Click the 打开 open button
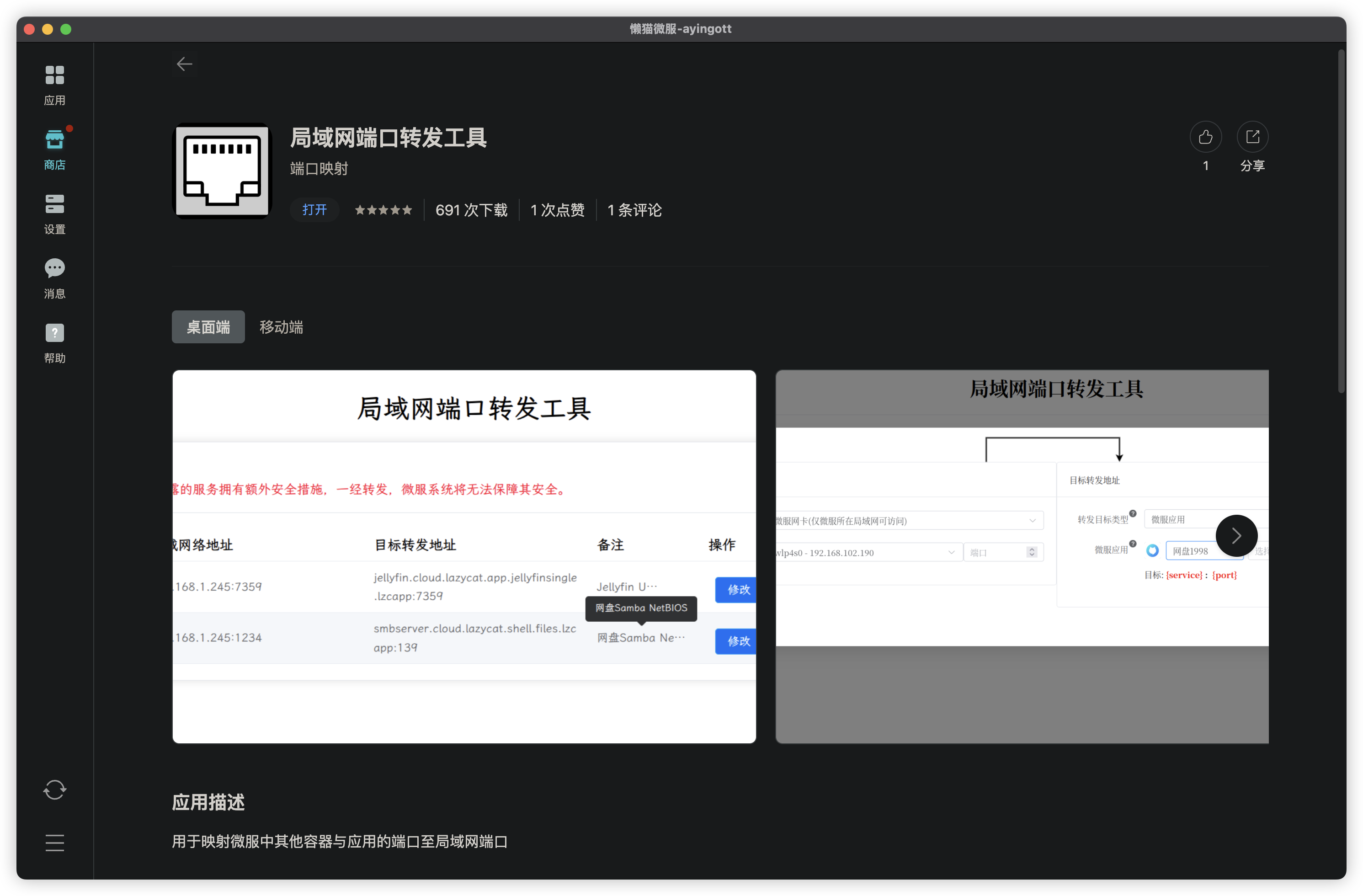The height and width of the screenshot is (896, 1363). [314, 210]
